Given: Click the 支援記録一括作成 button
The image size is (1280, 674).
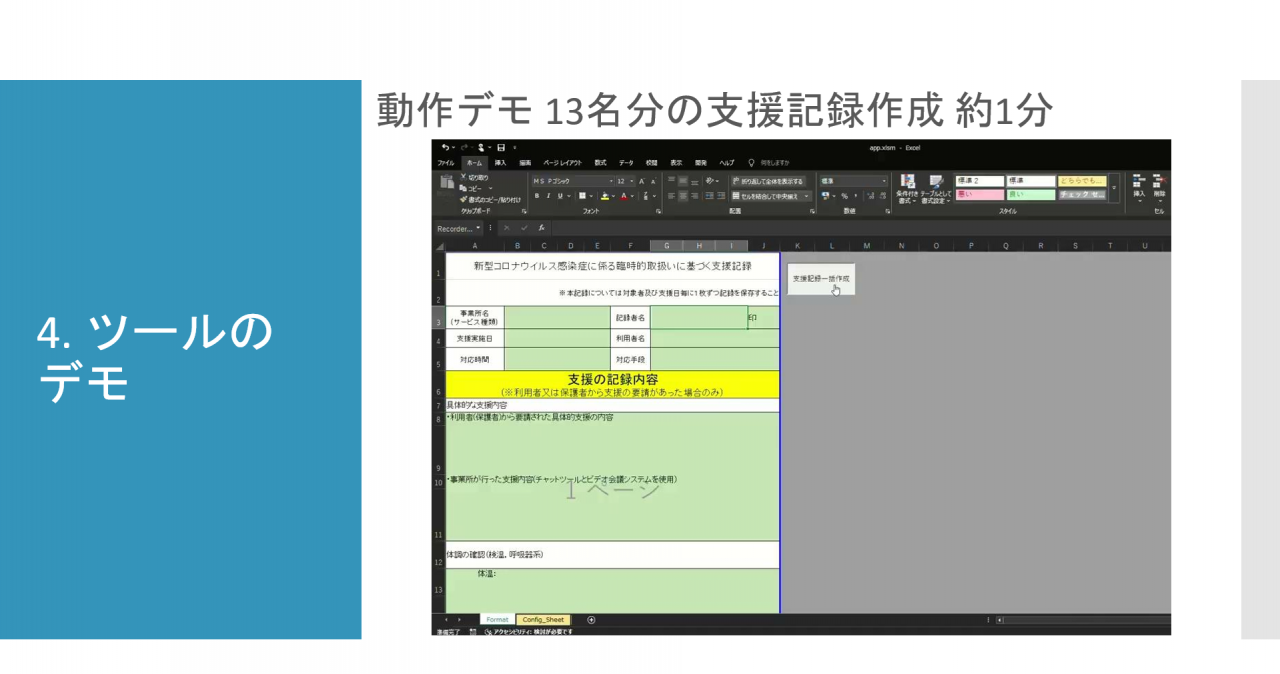Looking at the screenshot, I should tap(821, 279).
